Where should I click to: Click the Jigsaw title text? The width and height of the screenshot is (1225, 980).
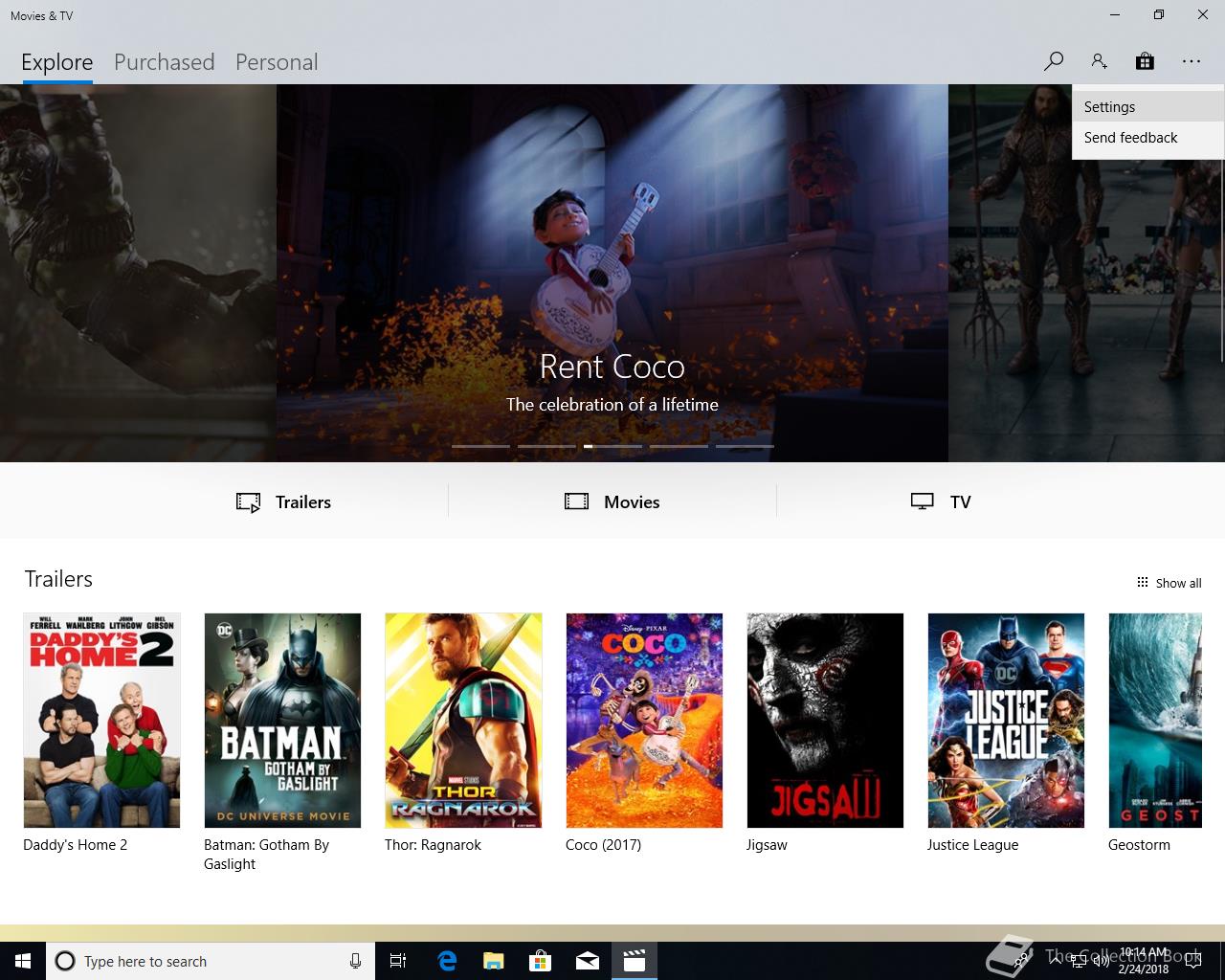(767, 845)
